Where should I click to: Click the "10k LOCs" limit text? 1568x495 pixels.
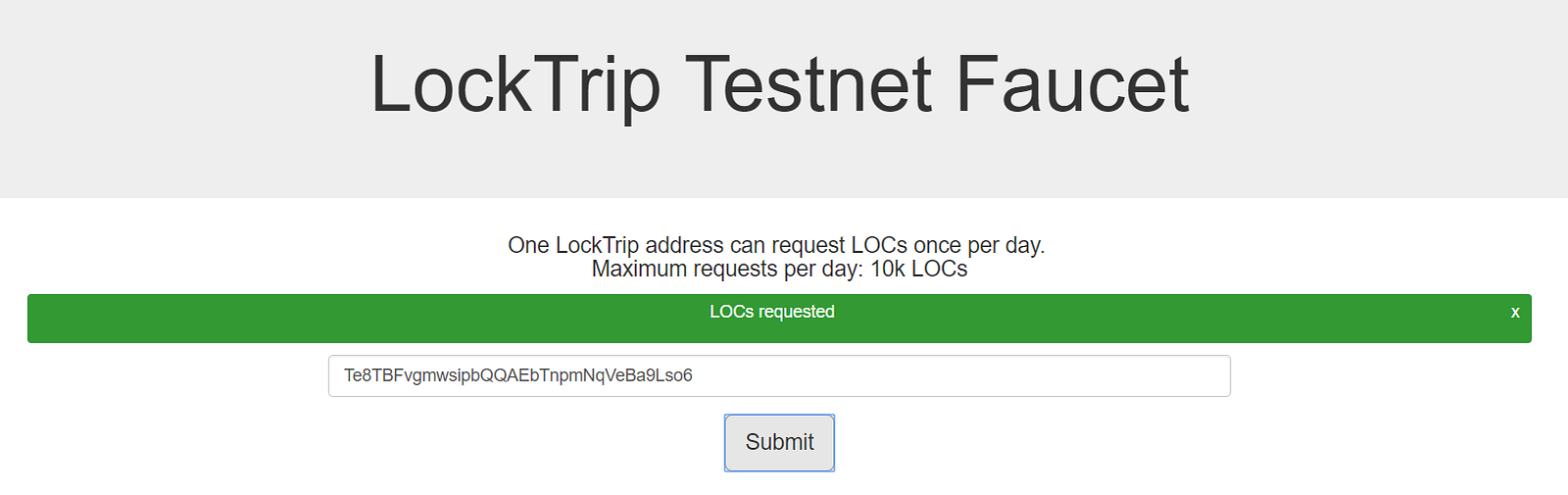pos(918,270)
